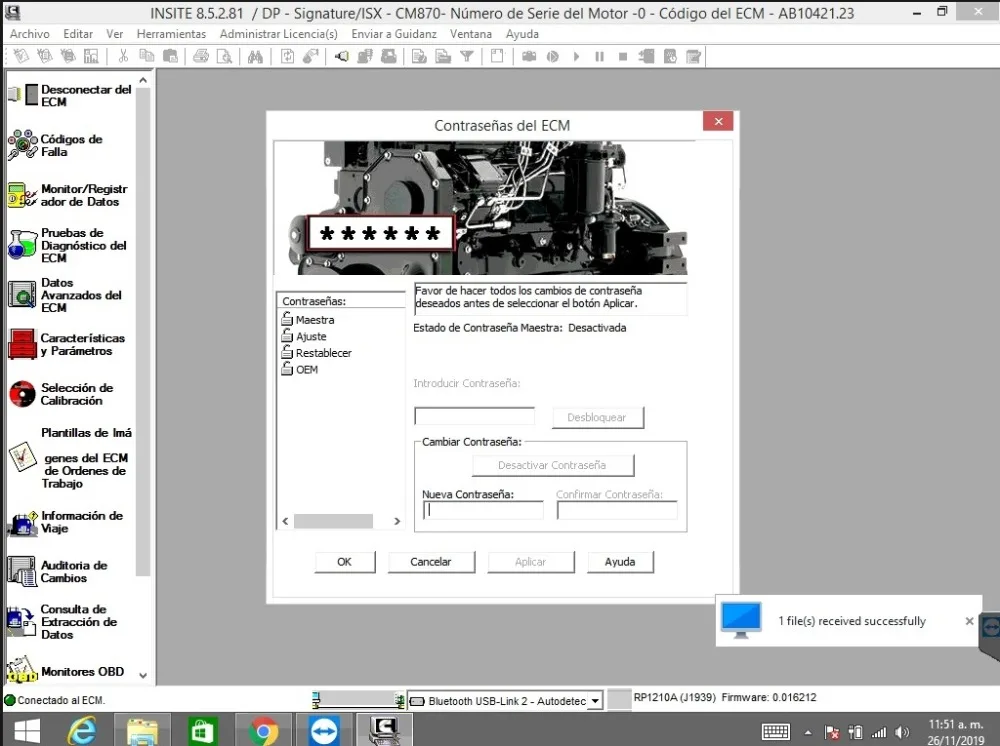Open Información de Viaje
Viewport: 1000px width, 746px height.
tap(65, 522)
